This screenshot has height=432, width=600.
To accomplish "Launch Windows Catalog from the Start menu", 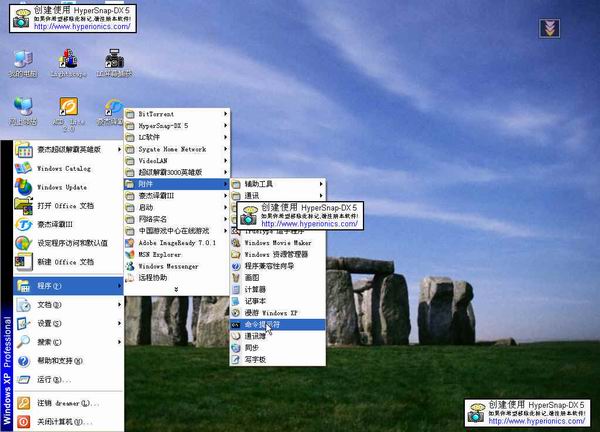I will 68,168.
